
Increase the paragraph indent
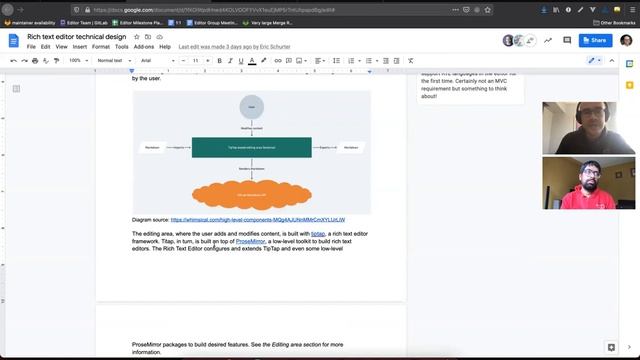396,61
